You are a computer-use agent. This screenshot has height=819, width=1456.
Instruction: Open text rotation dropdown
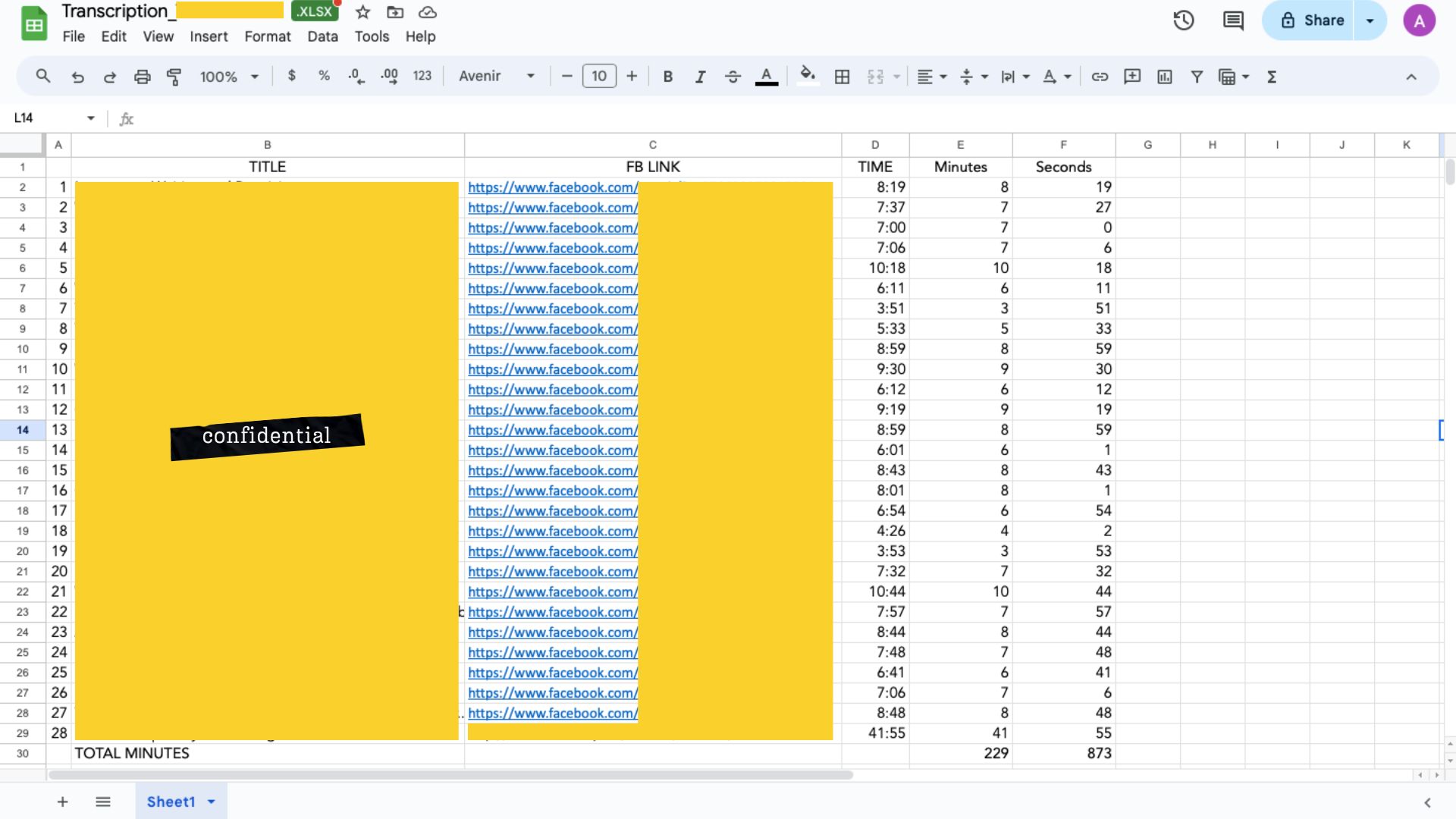[x=1056, y=77]
